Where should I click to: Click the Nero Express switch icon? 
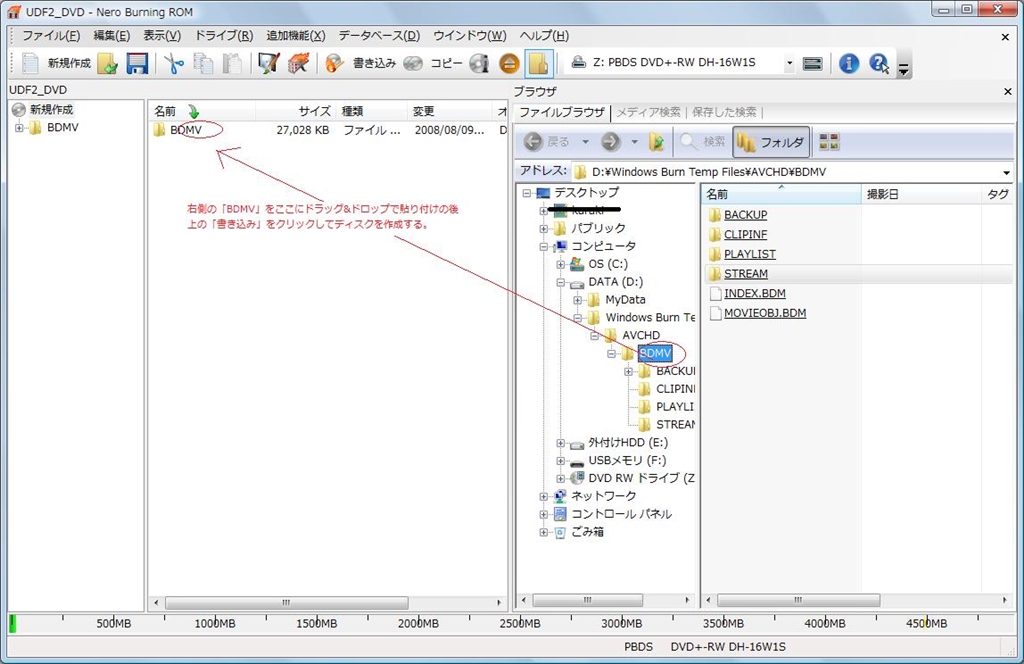pyautogui.click(x=299, y=63)
